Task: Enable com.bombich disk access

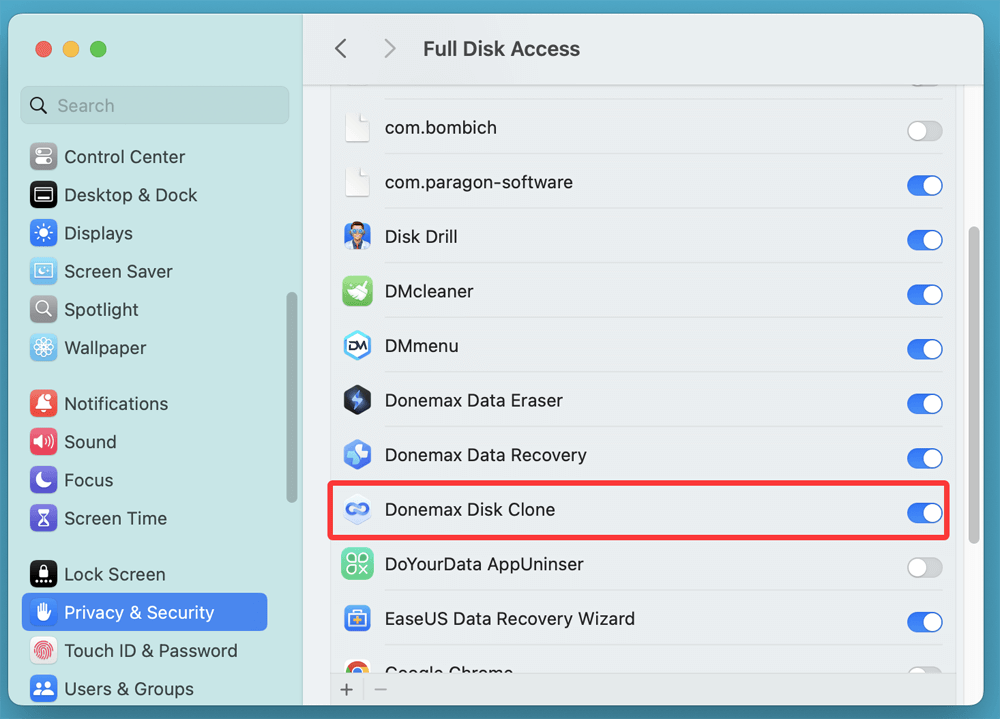Action: [x=924, y=130]
